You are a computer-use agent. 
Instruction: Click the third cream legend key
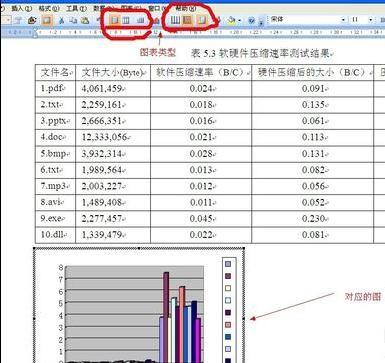pyautogui.click(x=228, y=288)
